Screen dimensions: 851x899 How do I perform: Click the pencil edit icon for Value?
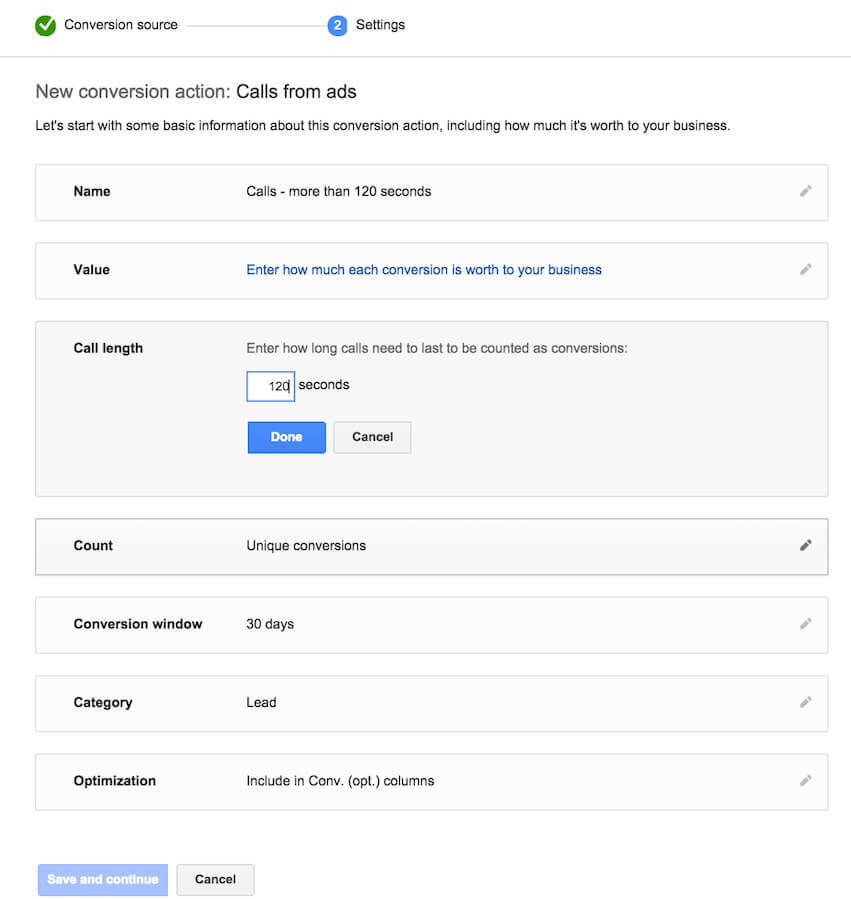(806, 270)
